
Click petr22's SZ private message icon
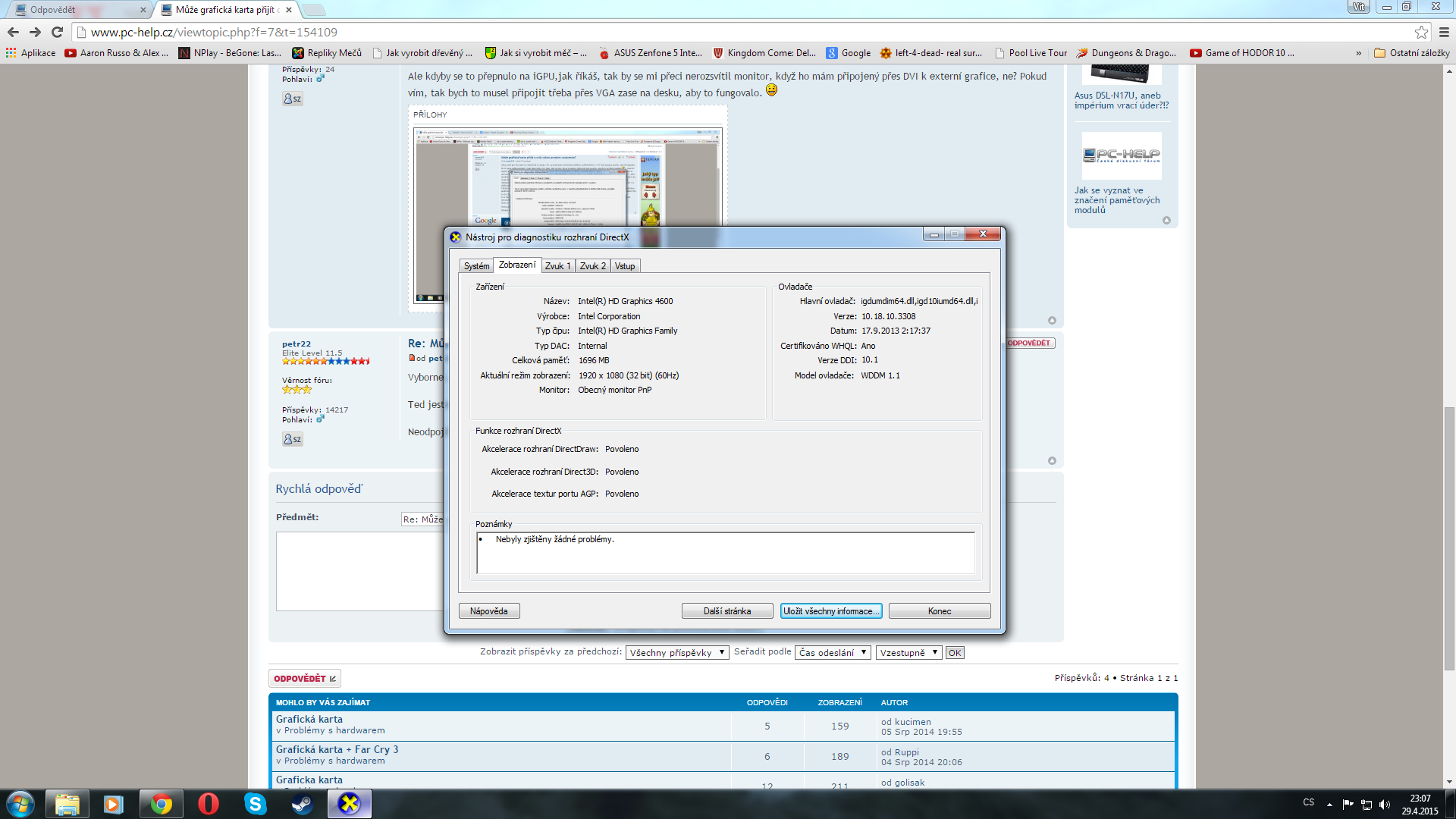(292, 439)
